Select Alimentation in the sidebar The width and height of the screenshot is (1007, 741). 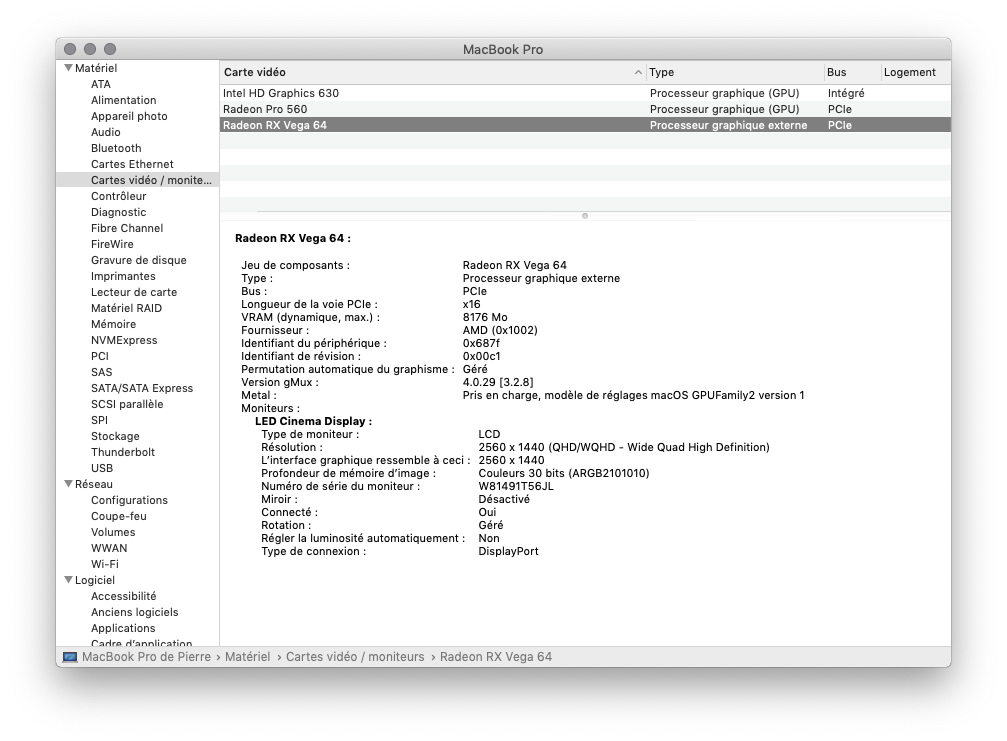pos(123,100)
